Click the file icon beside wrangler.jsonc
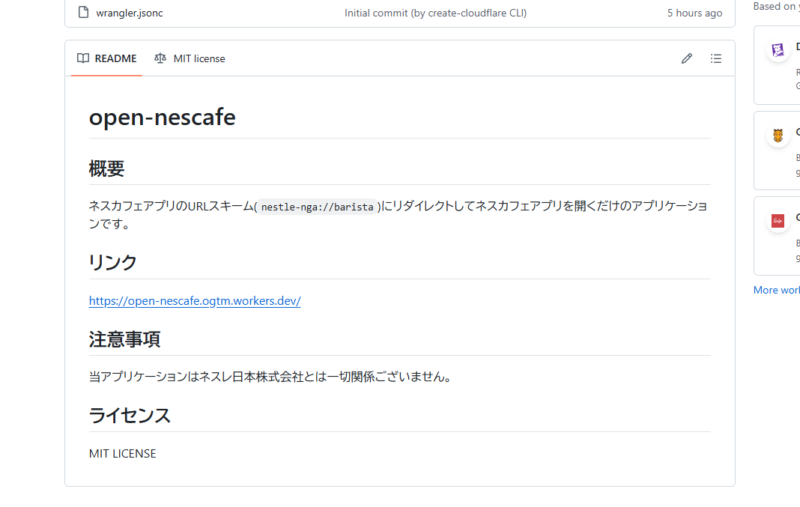Viewport: 800px width, 507px height. 84,13
